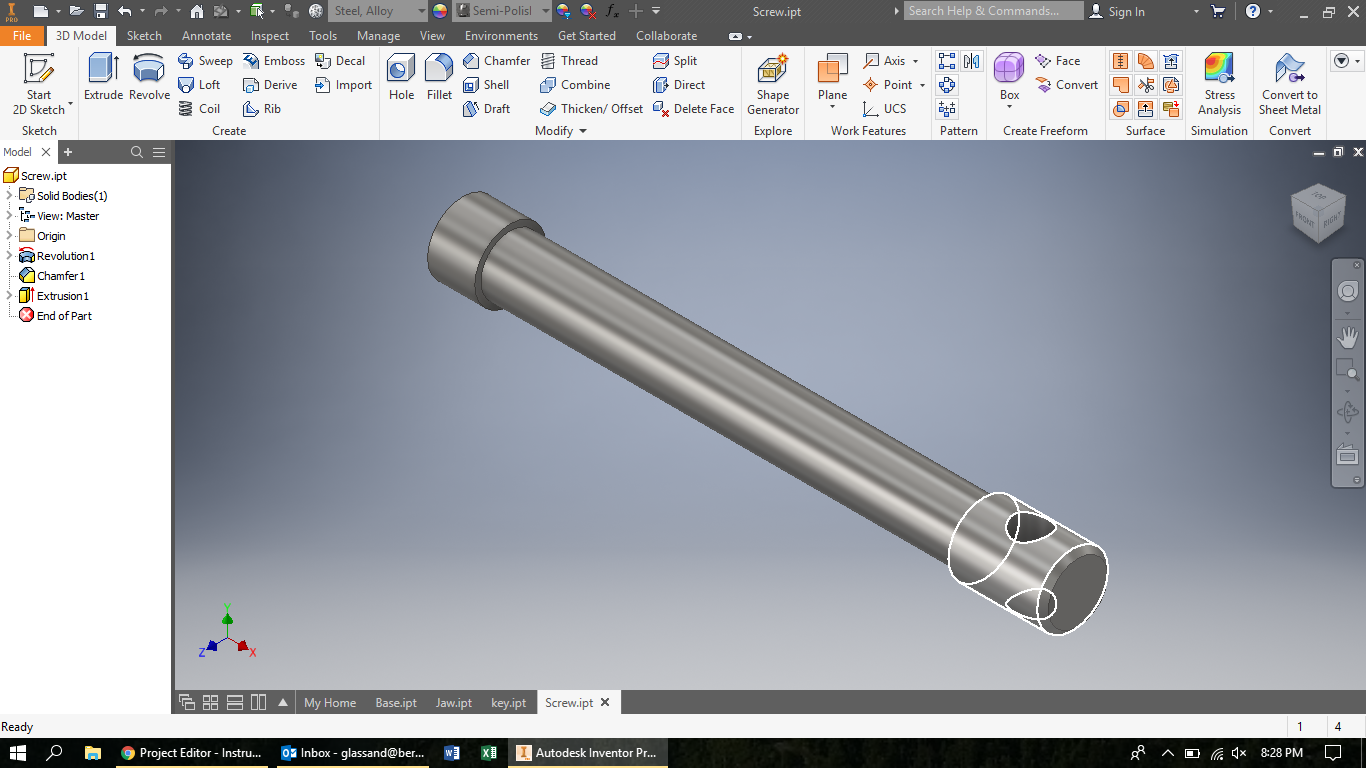The image size is (1366, 768).
Task: Select the Revolve tool
Action: click(149, 78)
